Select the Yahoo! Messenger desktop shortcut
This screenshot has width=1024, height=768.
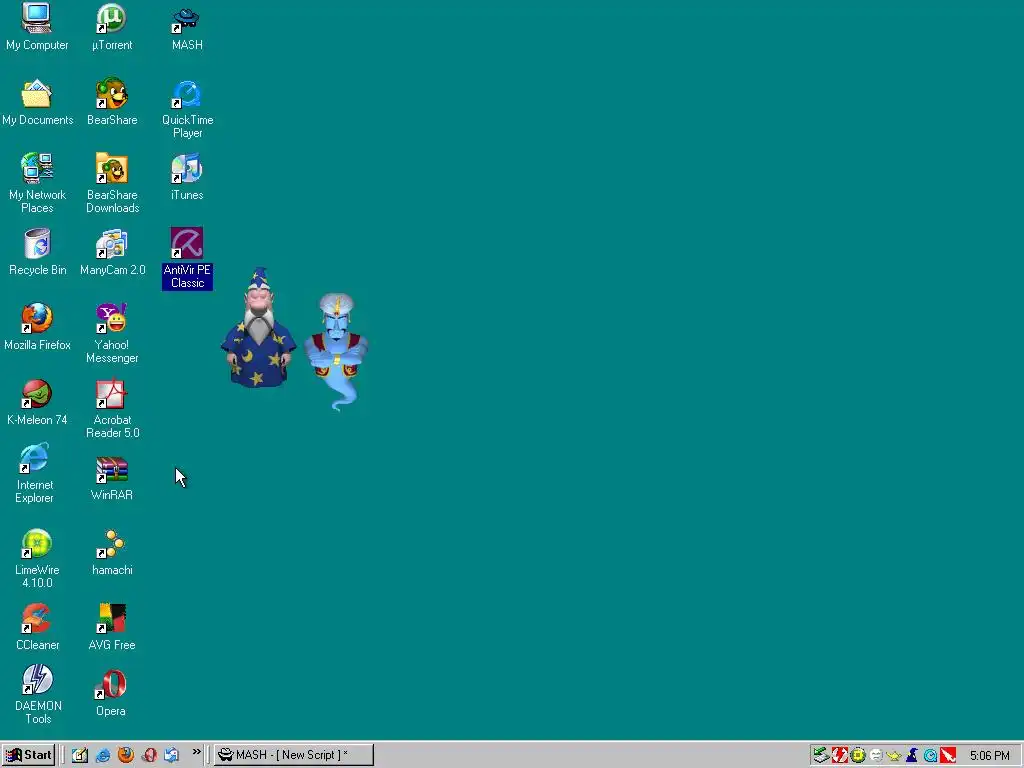tap(112, 334)
